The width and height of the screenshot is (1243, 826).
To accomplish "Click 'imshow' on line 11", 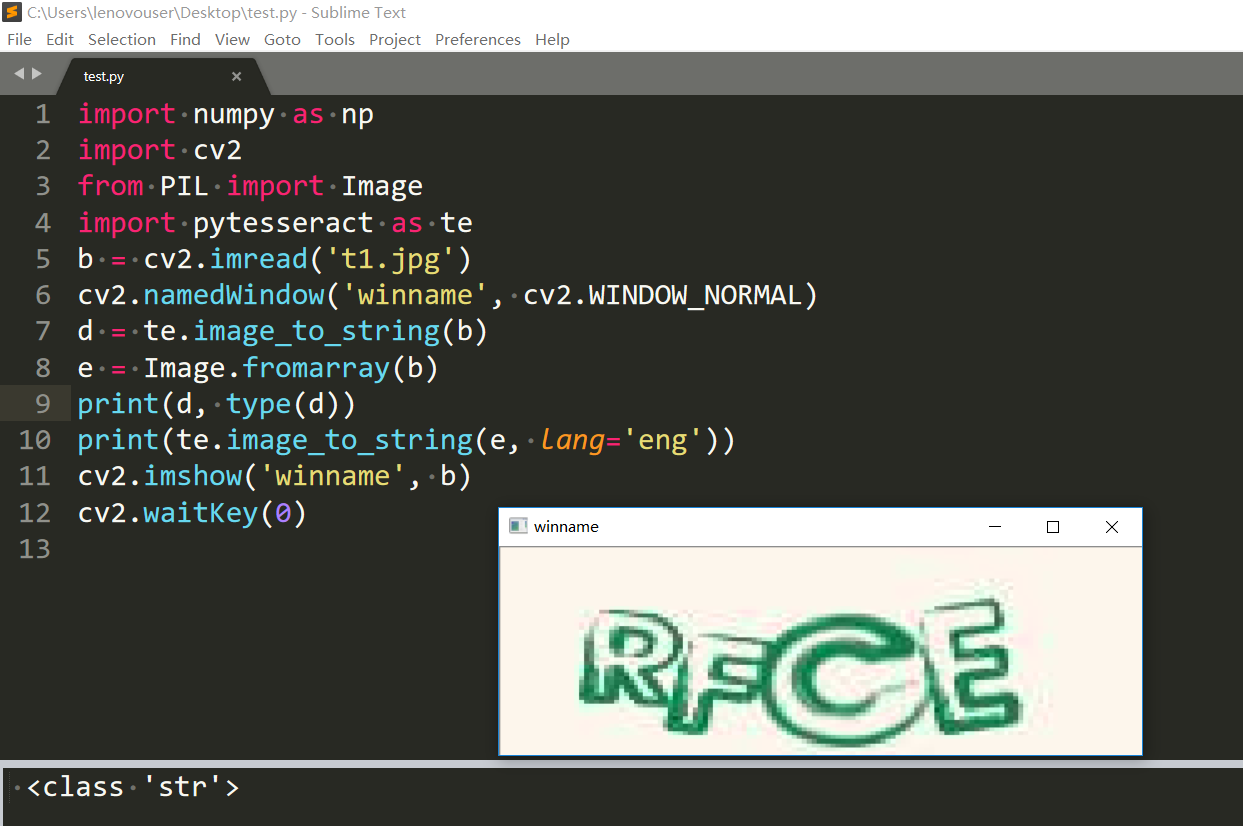I will [193, 476].
